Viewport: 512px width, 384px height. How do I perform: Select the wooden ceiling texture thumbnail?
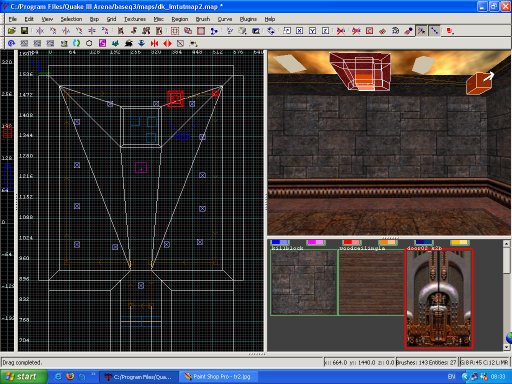pos(371,282)
